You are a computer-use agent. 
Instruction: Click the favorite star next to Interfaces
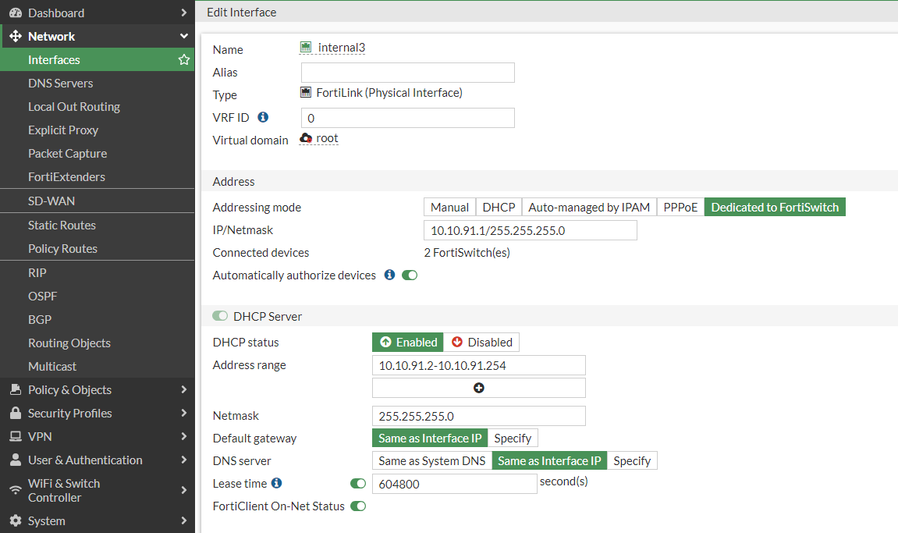pos(184,60)
